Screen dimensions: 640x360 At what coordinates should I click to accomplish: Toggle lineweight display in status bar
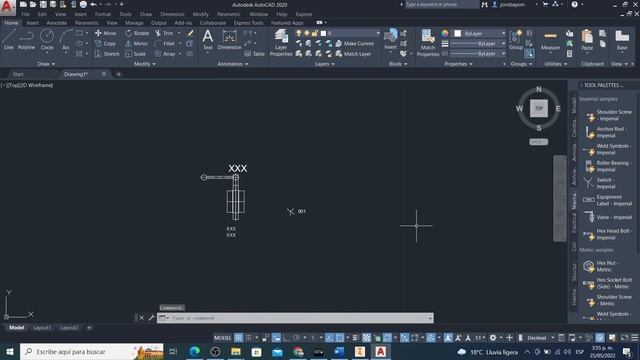[x=355, y=338]
